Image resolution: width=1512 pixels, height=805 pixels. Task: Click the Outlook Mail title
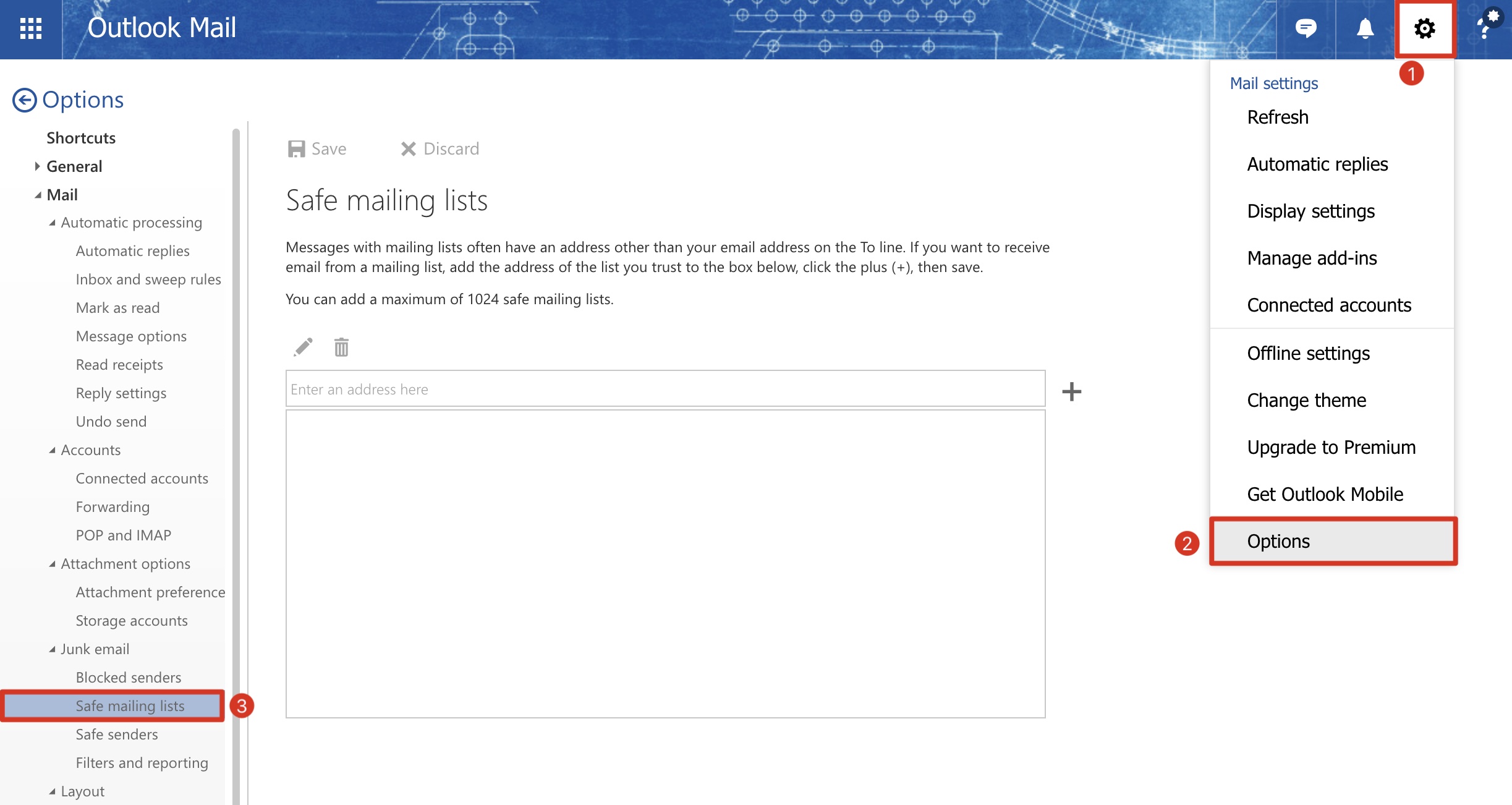pyautogui.click(x=162, y=28)
